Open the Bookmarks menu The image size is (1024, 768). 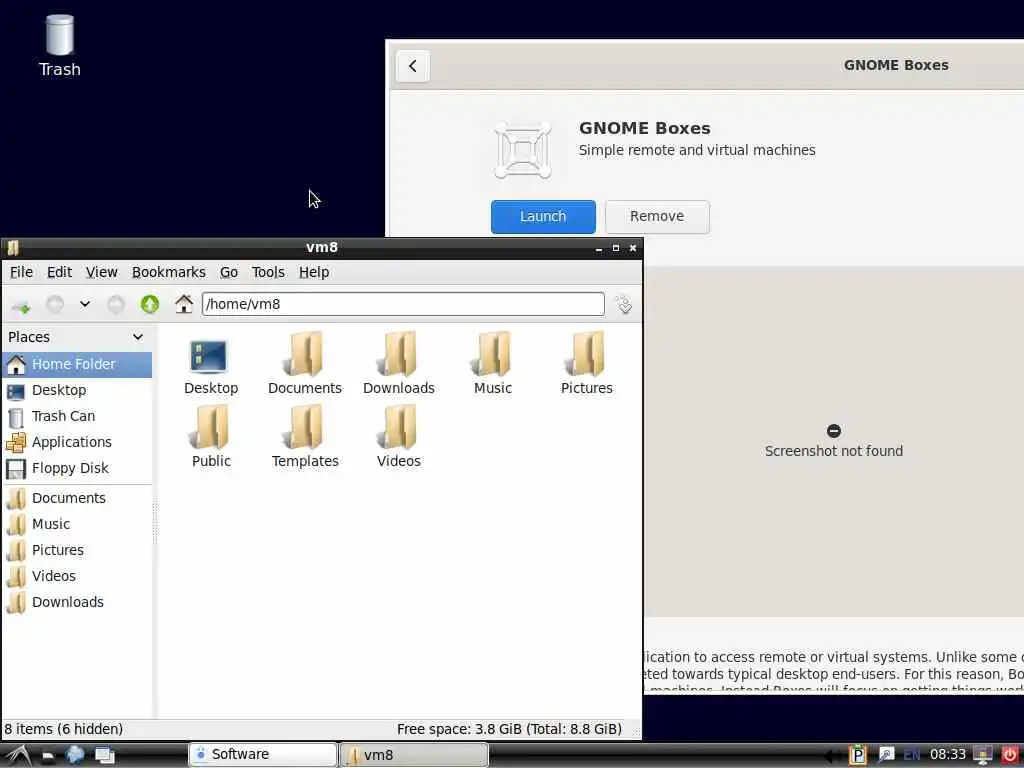coord(168,272)
